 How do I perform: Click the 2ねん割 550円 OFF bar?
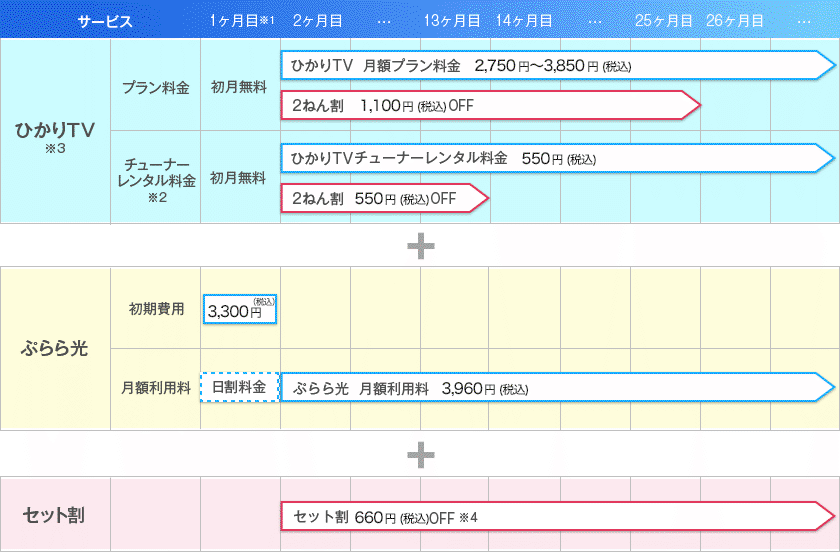pos(385,198)
